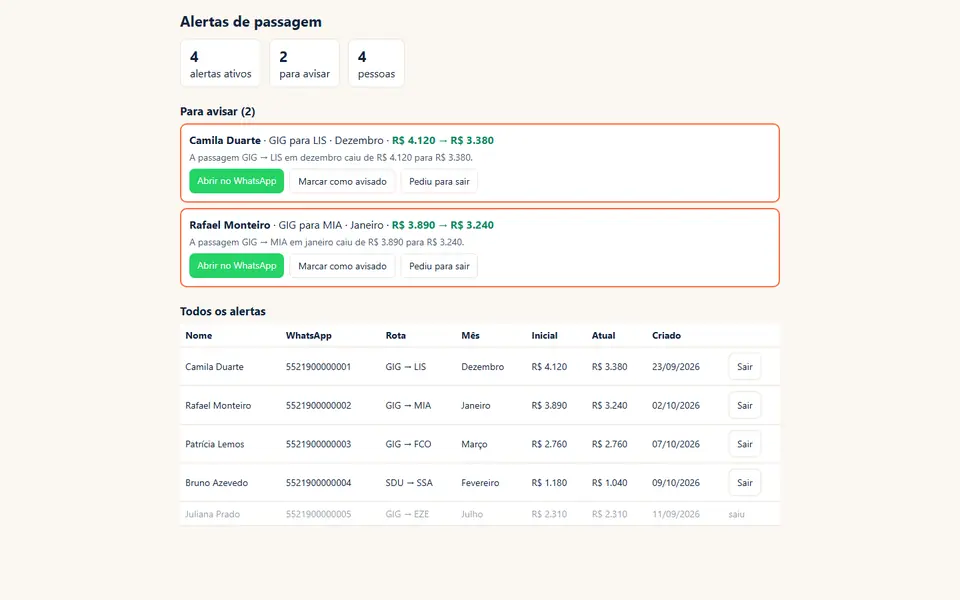Viewport: 960px width, 600px height.
Task: Click Camila Duarte name in the table
Action: click(x=214, y=367)
